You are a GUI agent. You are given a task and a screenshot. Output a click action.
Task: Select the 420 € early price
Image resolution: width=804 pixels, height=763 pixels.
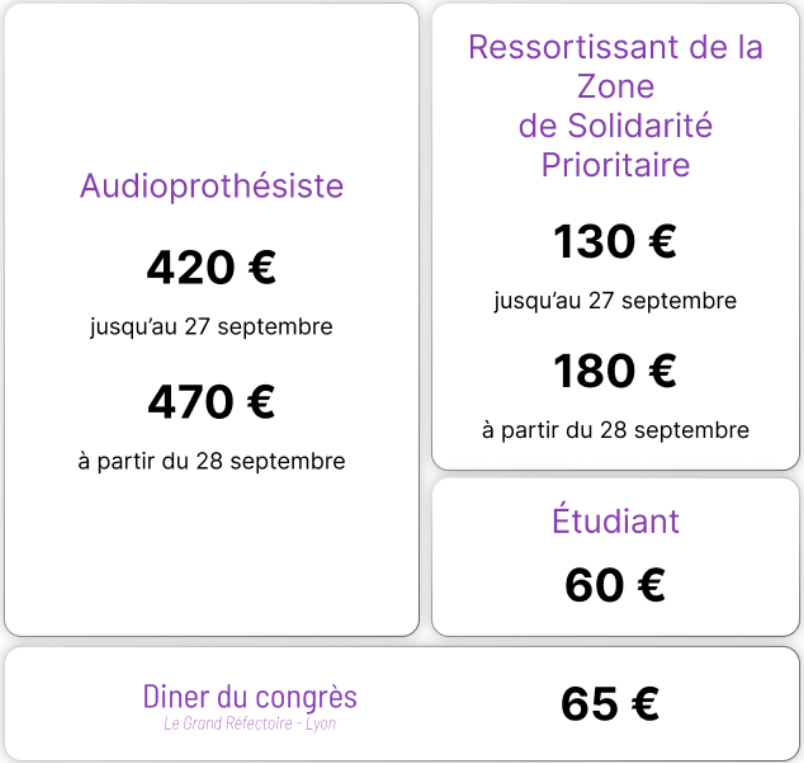(211, 267)
